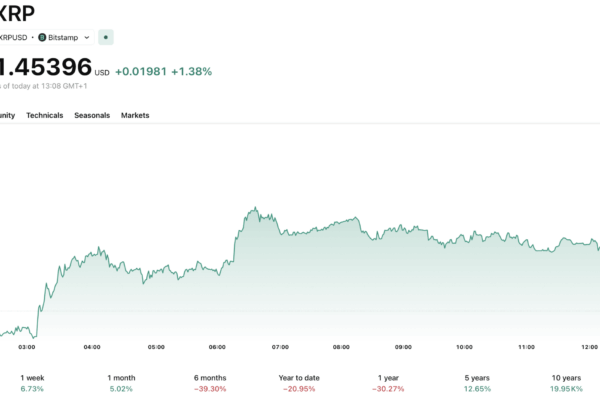
Task: Click the Bitstamp exchange logo icon
Action: 43,37
